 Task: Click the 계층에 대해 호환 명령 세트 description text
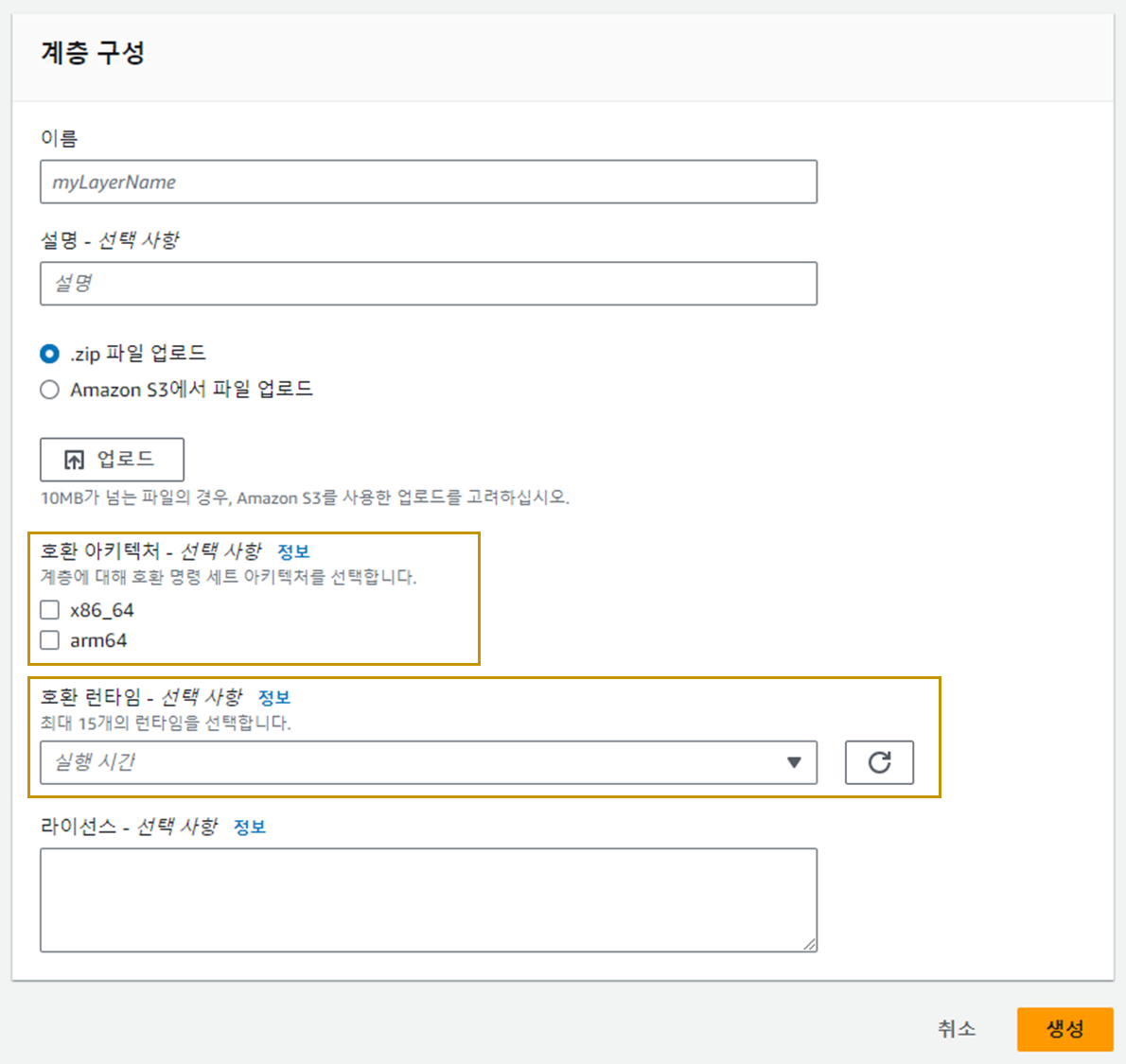(228, 577)
